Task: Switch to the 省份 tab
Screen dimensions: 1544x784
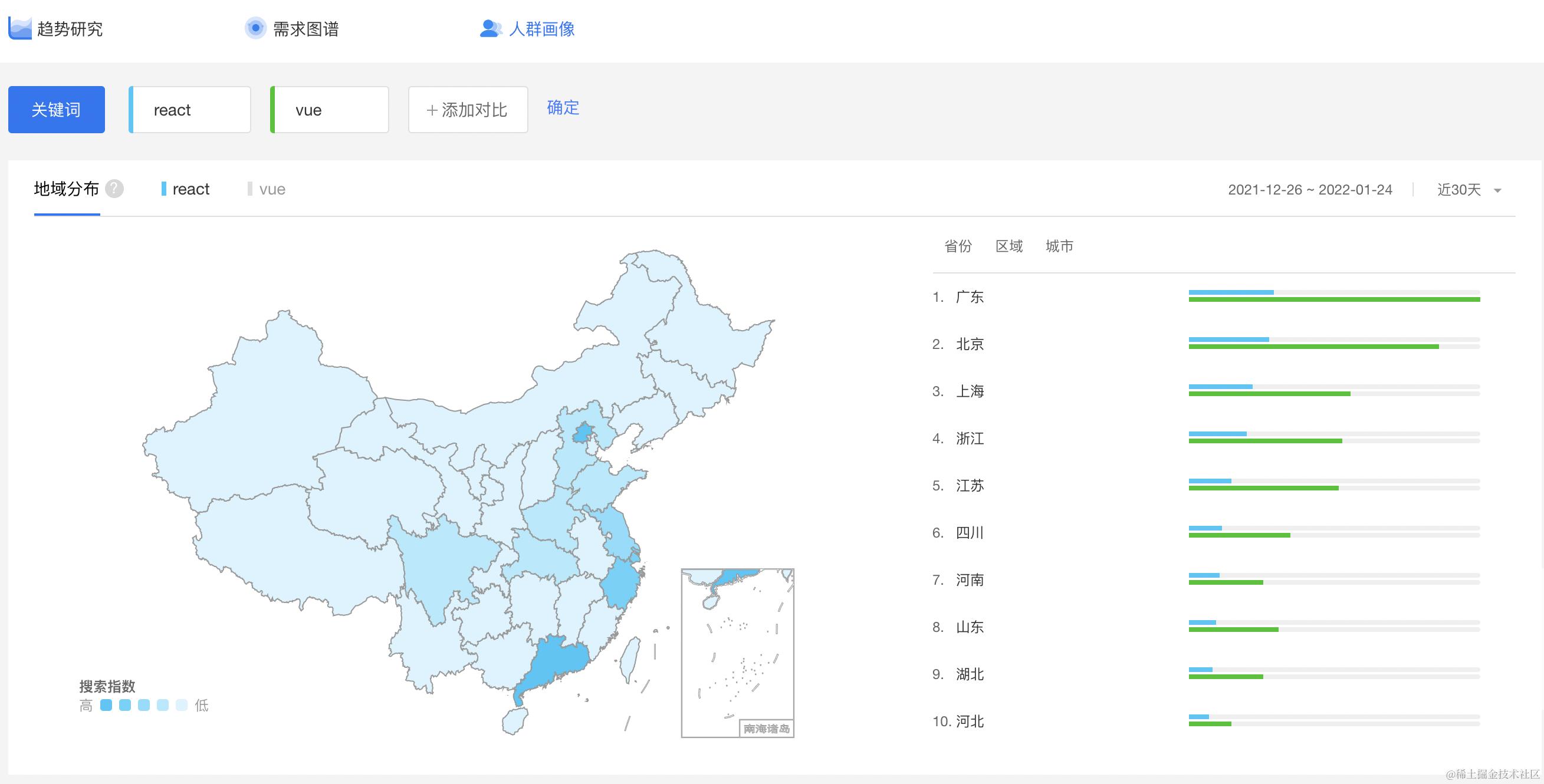Action: click(x=958, y=246)
